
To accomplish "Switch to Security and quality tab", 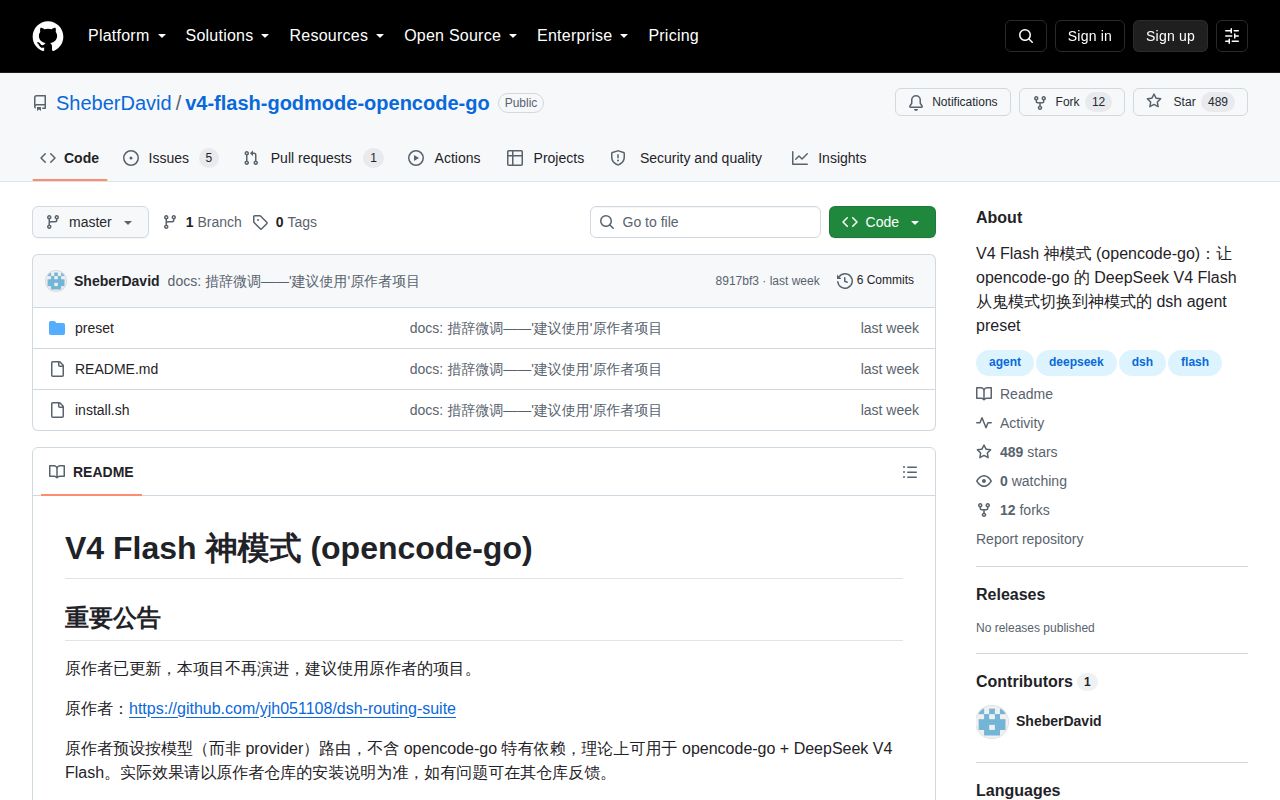I will [x=686, y=158].
